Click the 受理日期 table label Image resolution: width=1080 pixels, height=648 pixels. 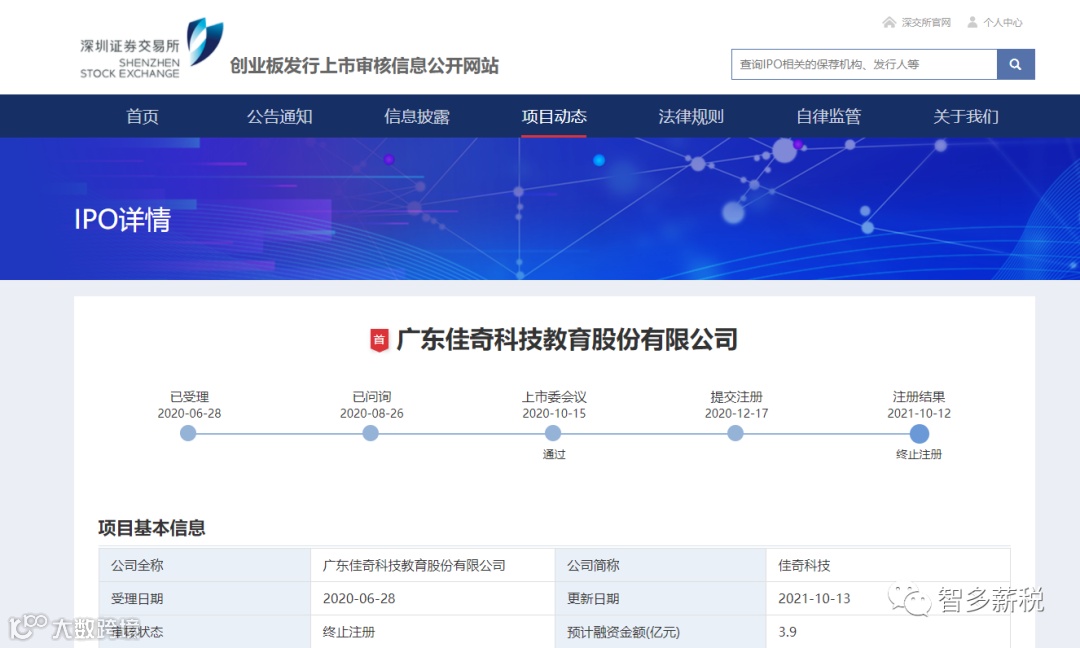click(137, 598)
